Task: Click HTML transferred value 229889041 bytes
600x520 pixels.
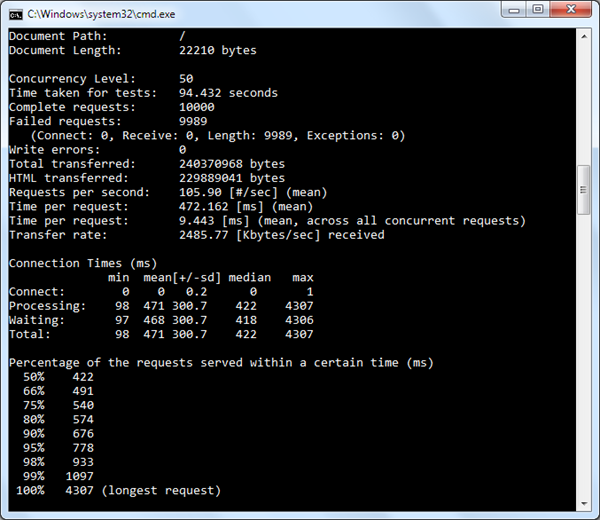Action: tap(232, 178)
